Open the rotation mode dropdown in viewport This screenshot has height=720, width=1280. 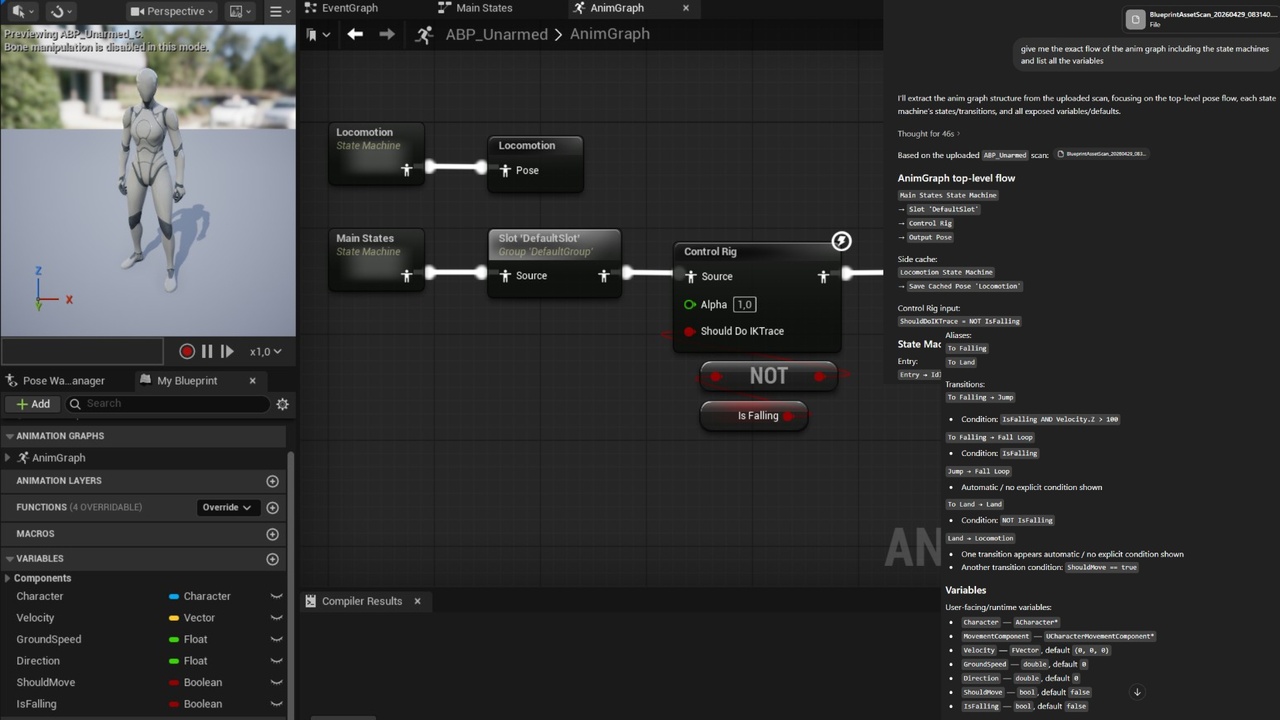coord(62,11)
